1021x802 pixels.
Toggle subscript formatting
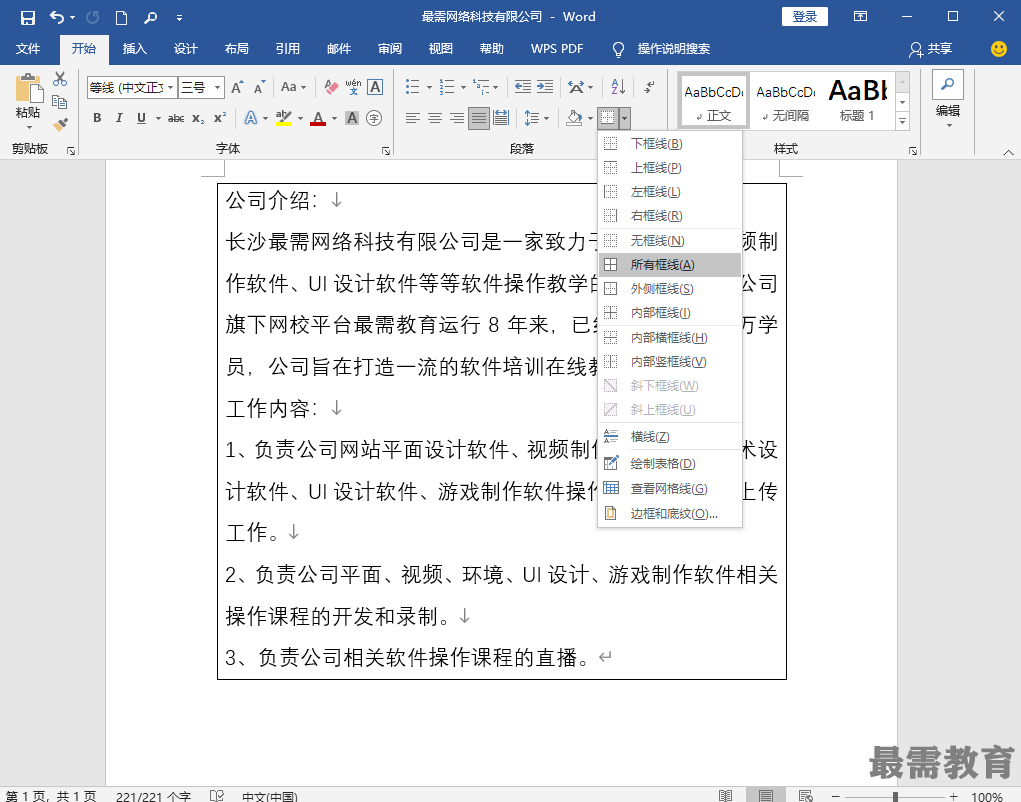coord(198,118)
